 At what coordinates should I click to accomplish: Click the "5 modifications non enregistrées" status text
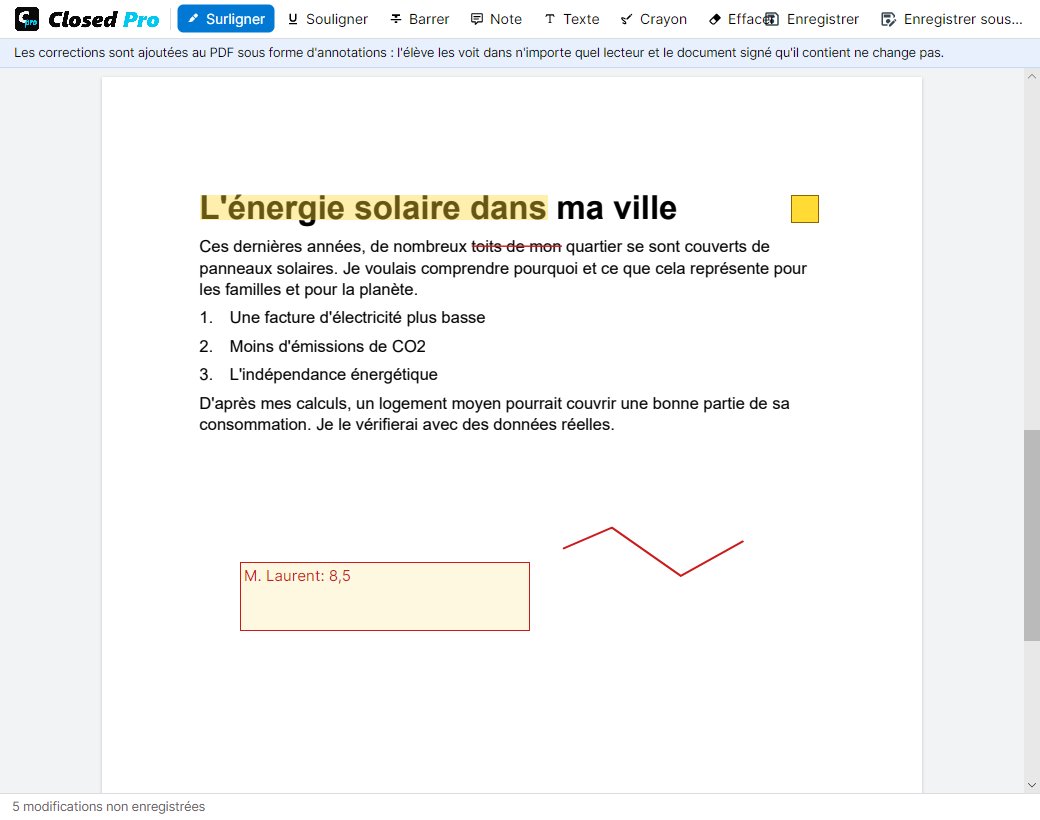point(109,807)
